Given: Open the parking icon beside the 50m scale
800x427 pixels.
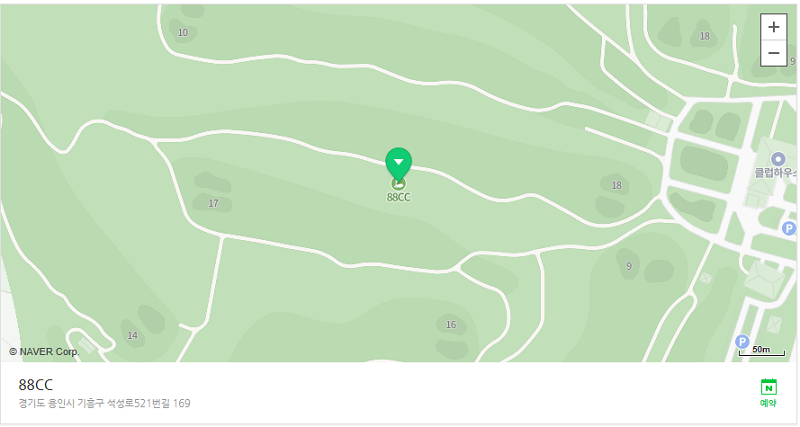Looking at the screenshot, I should [x=742, y=341].
